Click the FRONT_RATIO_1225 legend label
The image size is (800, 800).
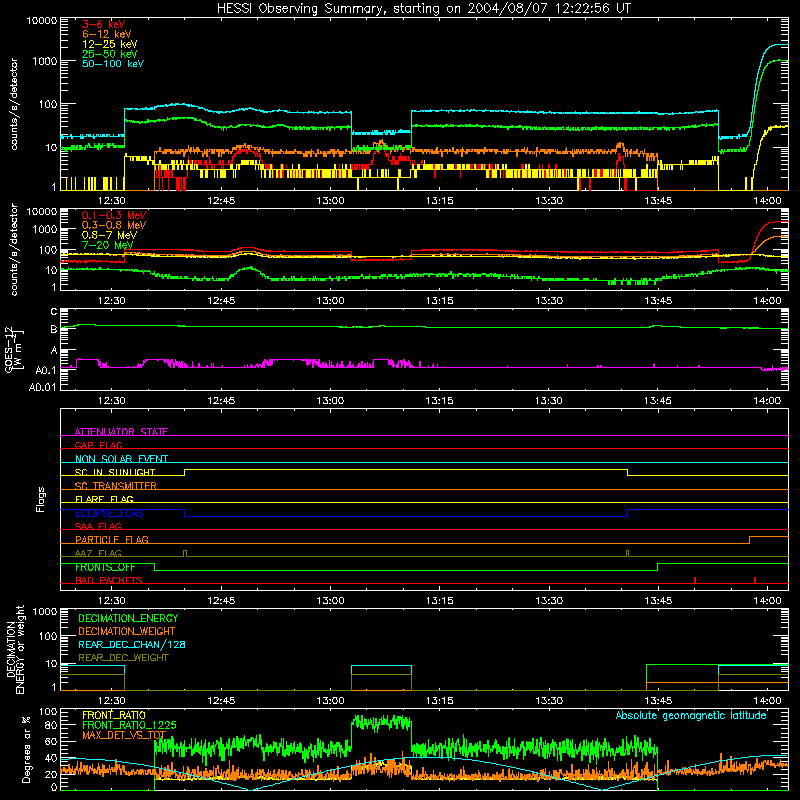pos(129,725)
